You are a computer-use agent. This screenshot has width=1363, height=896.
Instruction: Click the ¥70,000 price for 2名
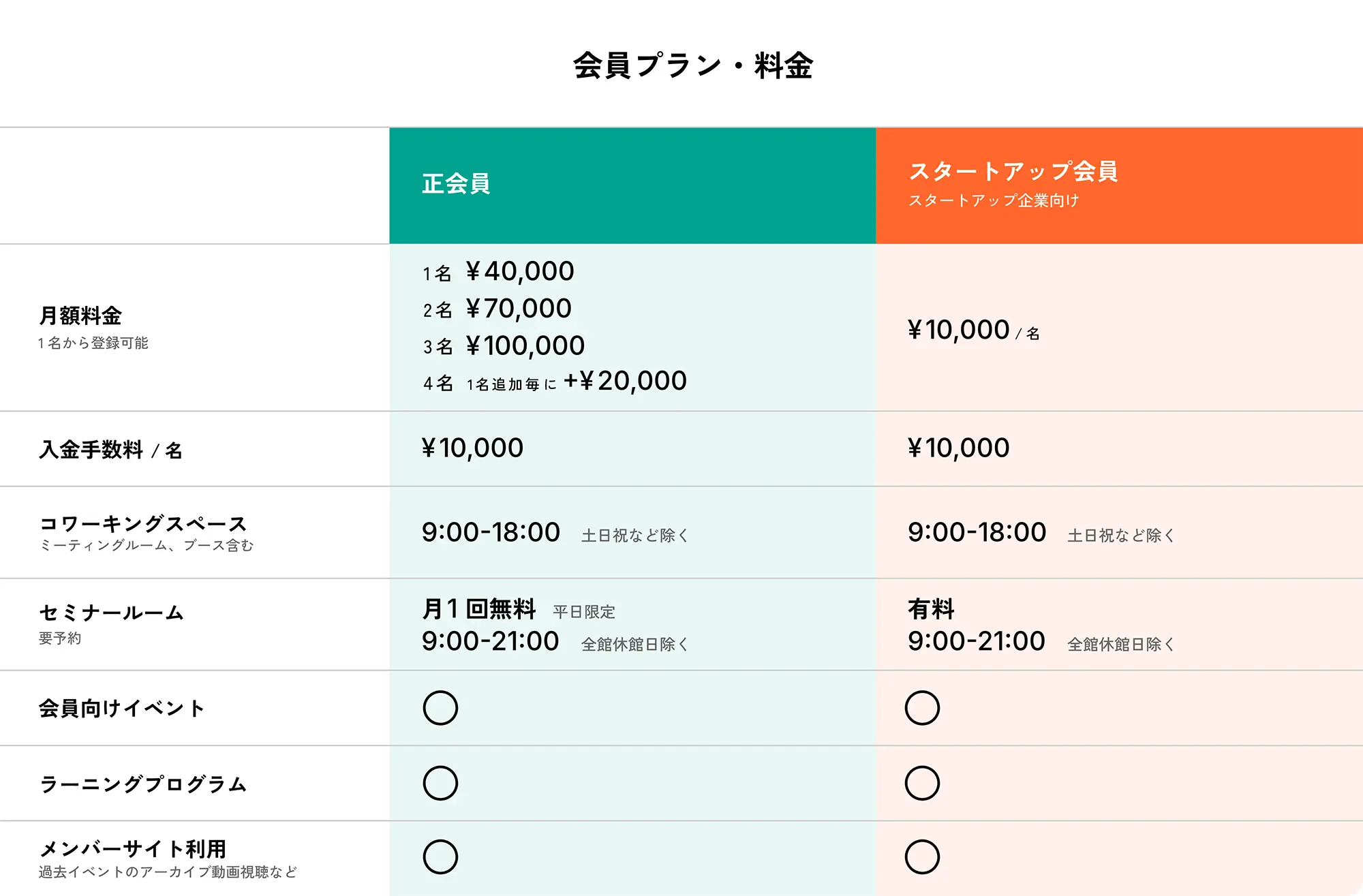click(x=519, y=309)
